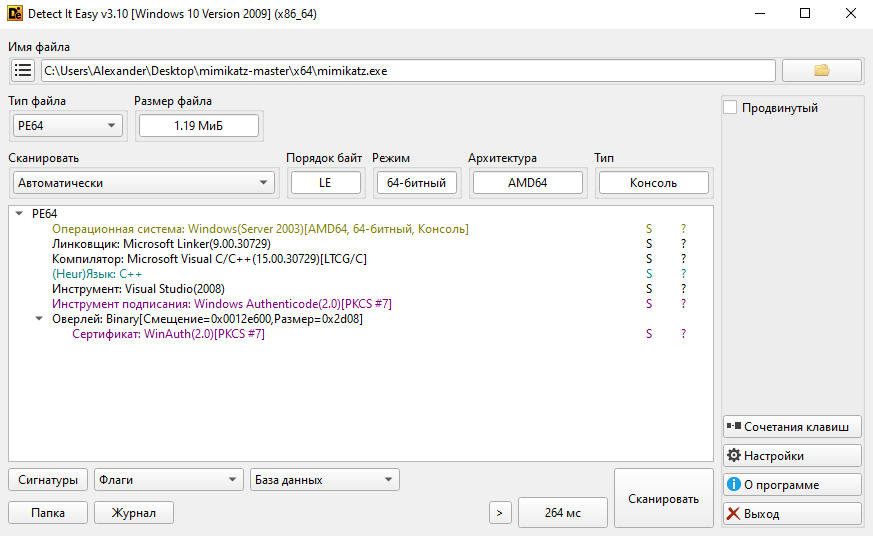Click ? link on Visual Studio(2008) row
Image resolution: width=873 pixels, height=536 pixels.
coord(683,289)
